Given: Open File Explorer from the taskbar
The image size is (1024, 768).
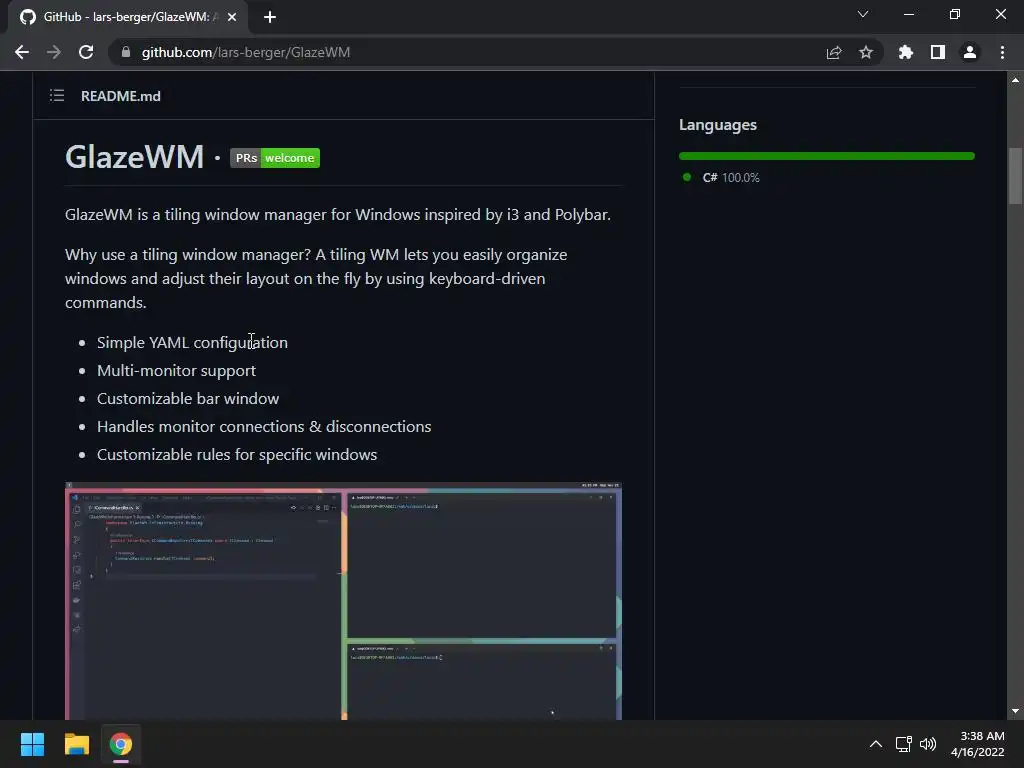Looking at the screenshot, I should point(76,744).
